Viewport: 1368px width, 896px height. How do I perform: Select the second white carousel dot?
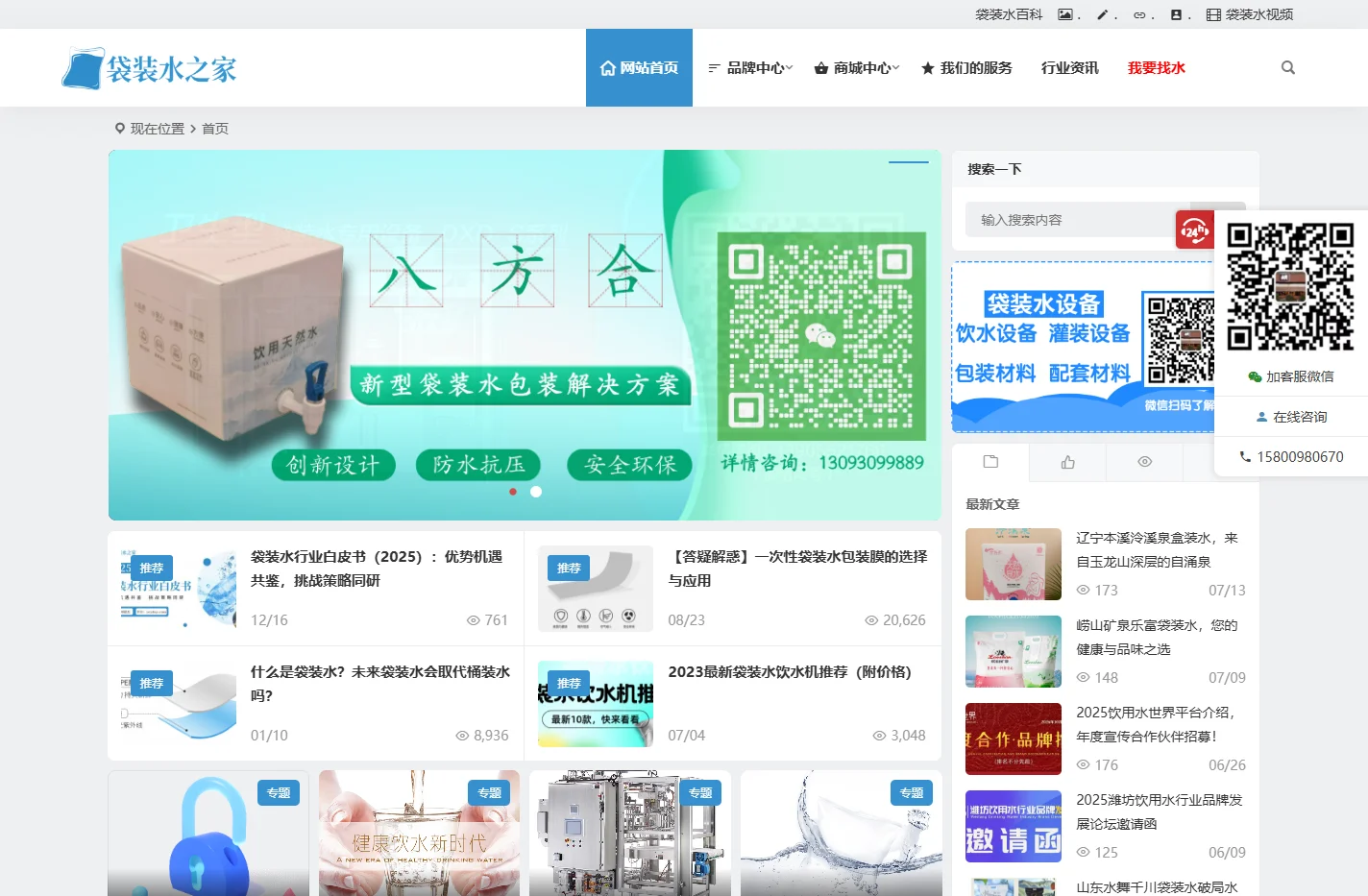coord(536,492)
